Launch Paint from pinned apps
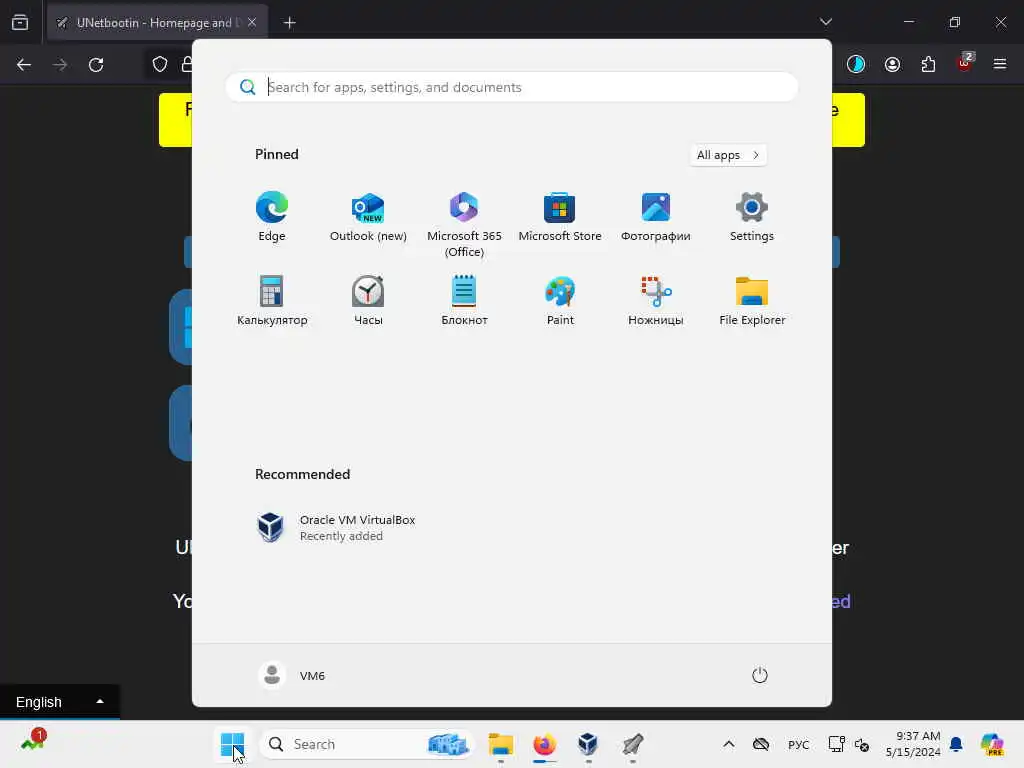The image size is (1024, 768). point(560,300)
